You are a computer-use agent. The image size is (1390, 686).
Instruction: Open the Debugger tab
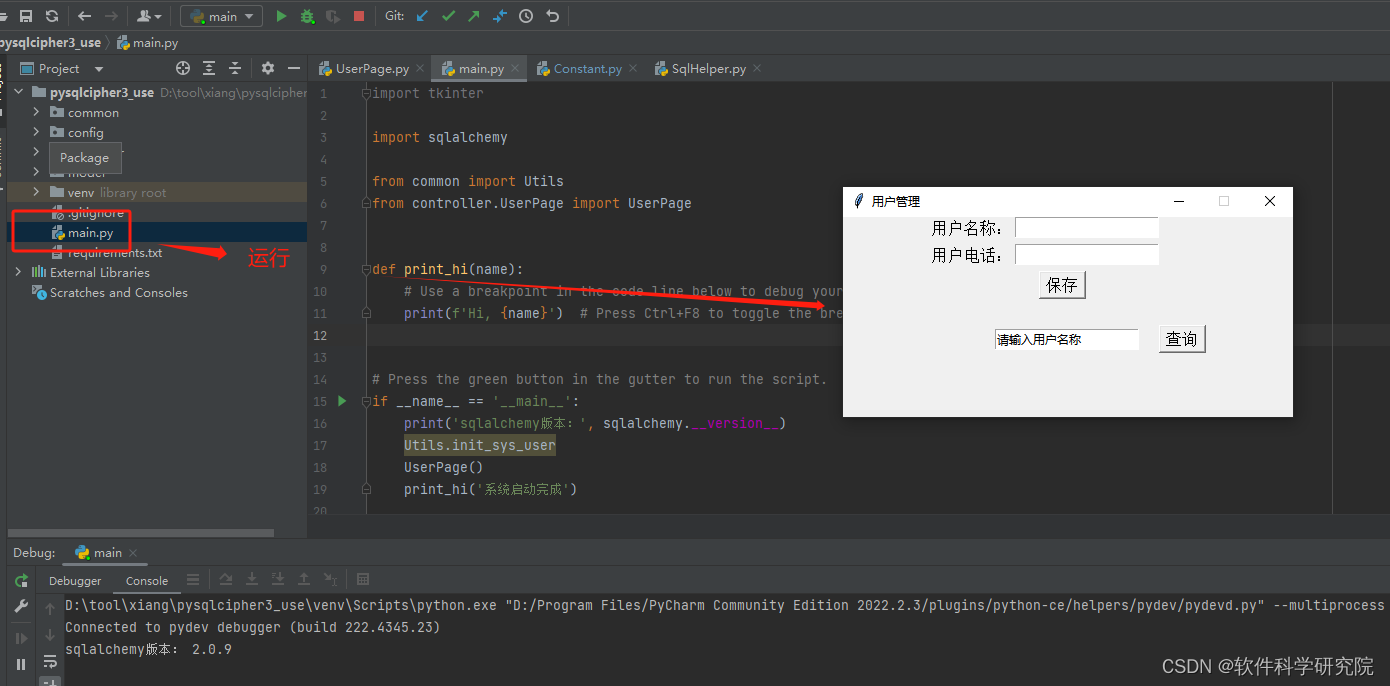(75, 581)
